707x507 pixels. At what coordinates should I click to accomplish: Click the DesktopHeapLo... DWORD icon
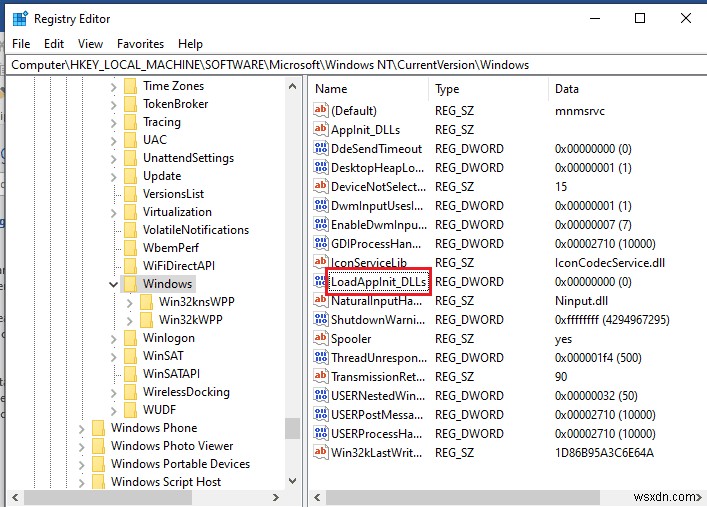[x=321, y=167]
